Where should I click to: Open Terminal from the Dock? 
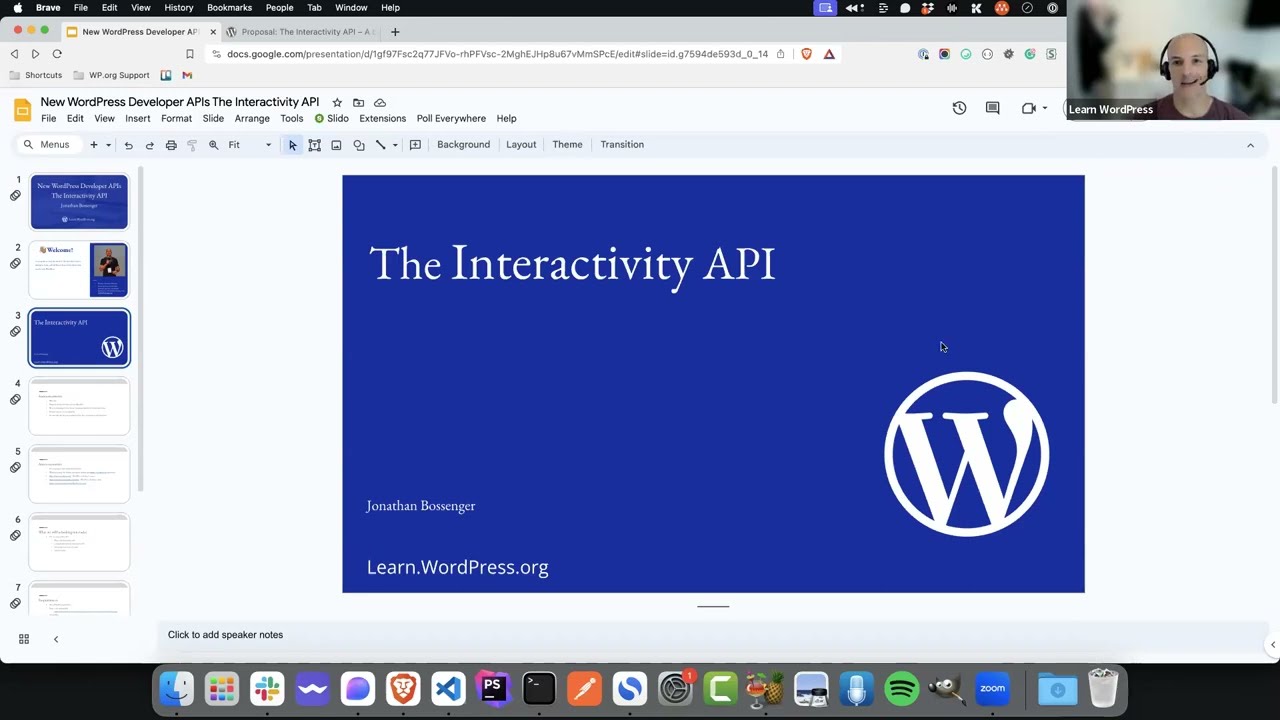tap(539, 689)
